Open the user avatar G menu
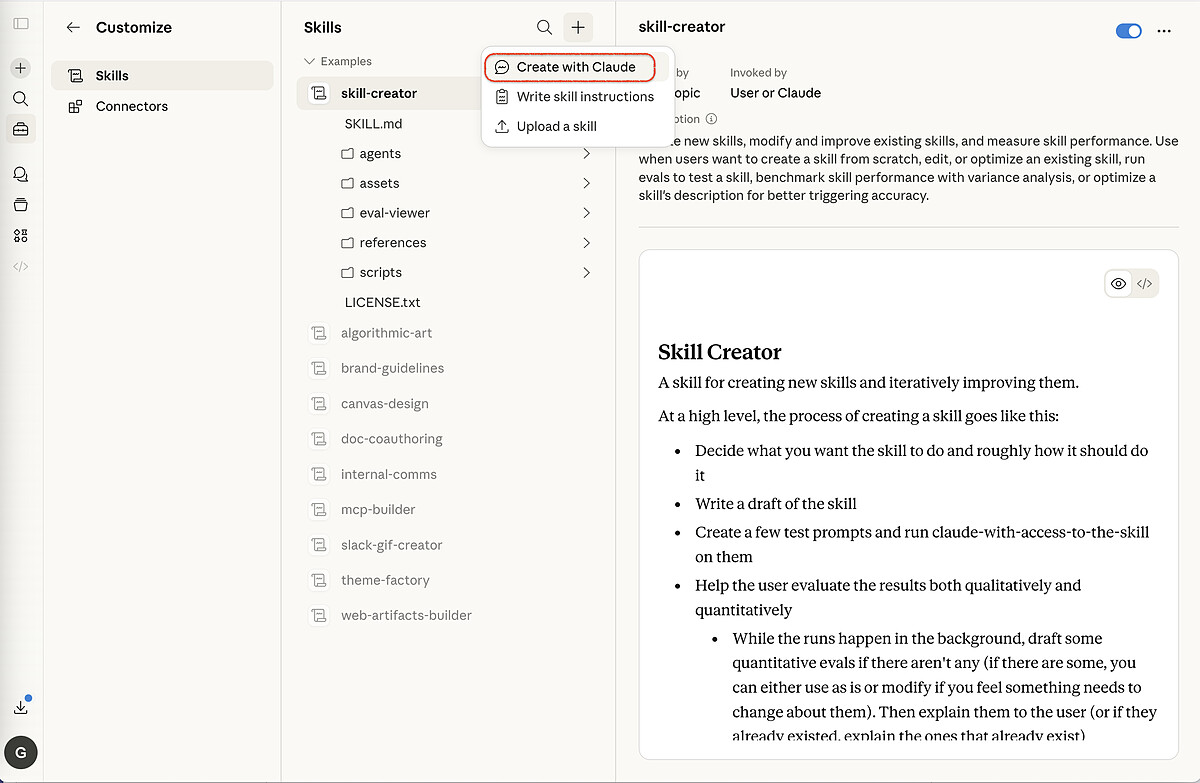This screenshot has height=783, width=1200. 21,751
